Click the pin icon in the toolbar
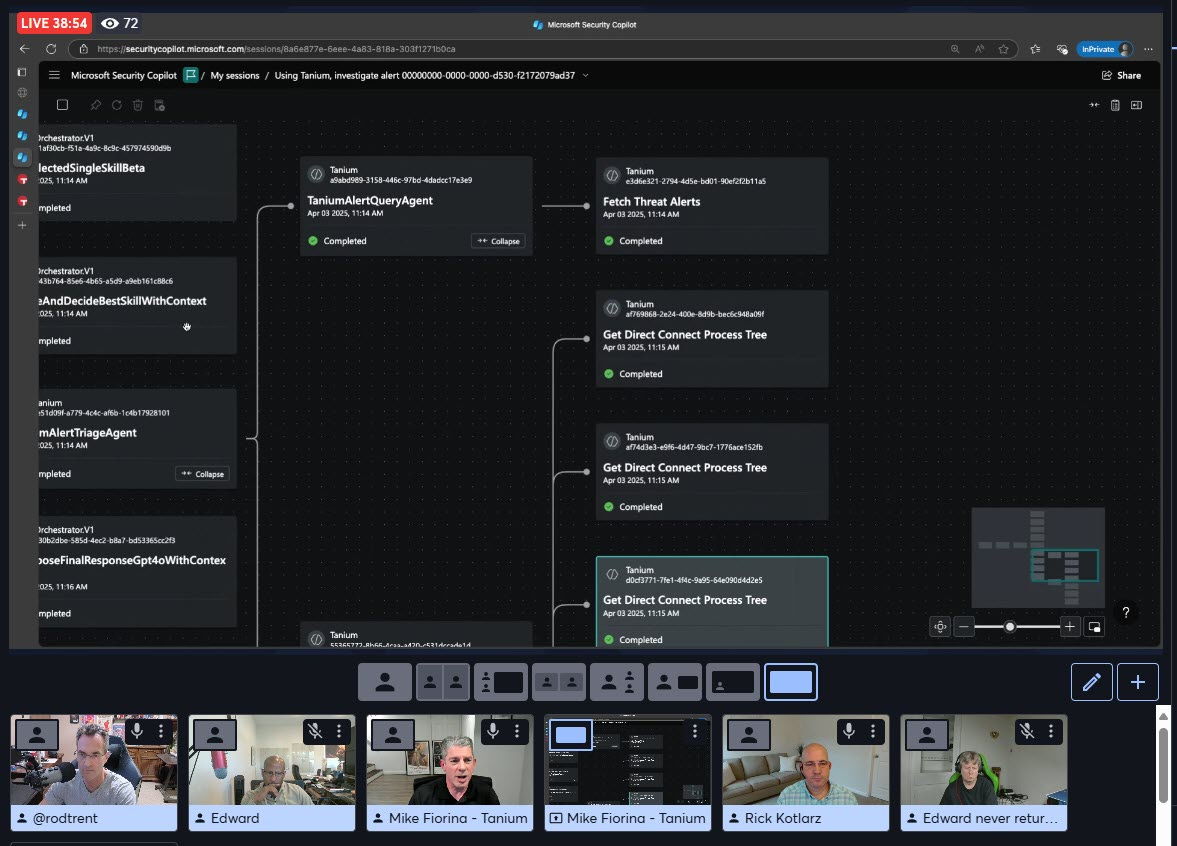The width and height of the screenshot is (1177, 846). point(95,105)
